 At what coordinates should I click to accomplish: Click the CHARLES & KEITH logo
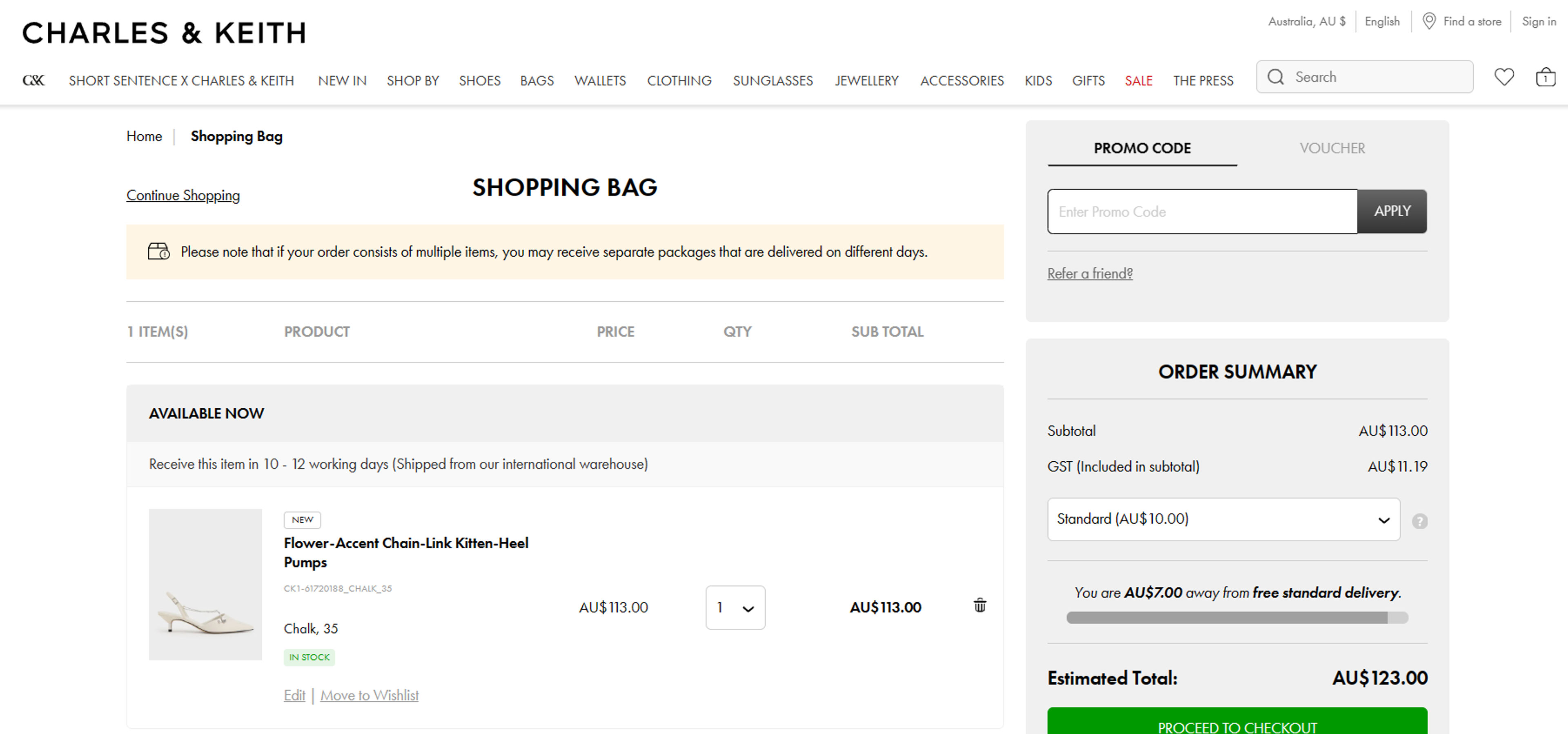164,33
